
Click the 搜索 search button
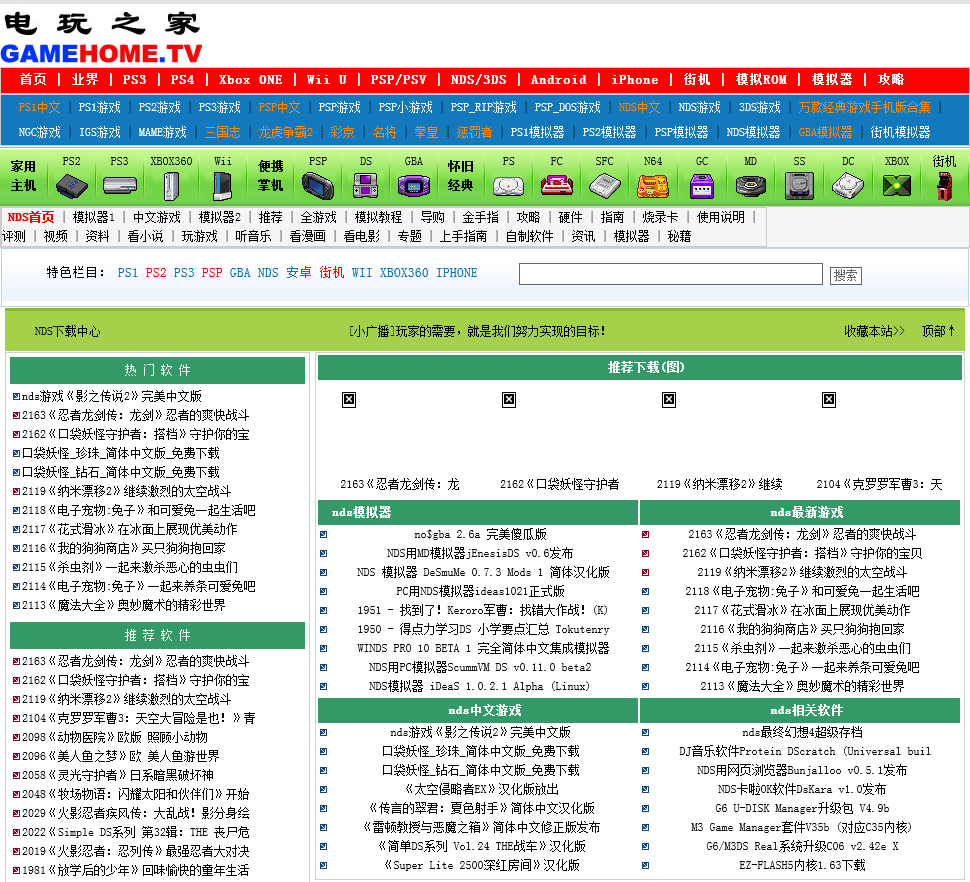point(846,275)
